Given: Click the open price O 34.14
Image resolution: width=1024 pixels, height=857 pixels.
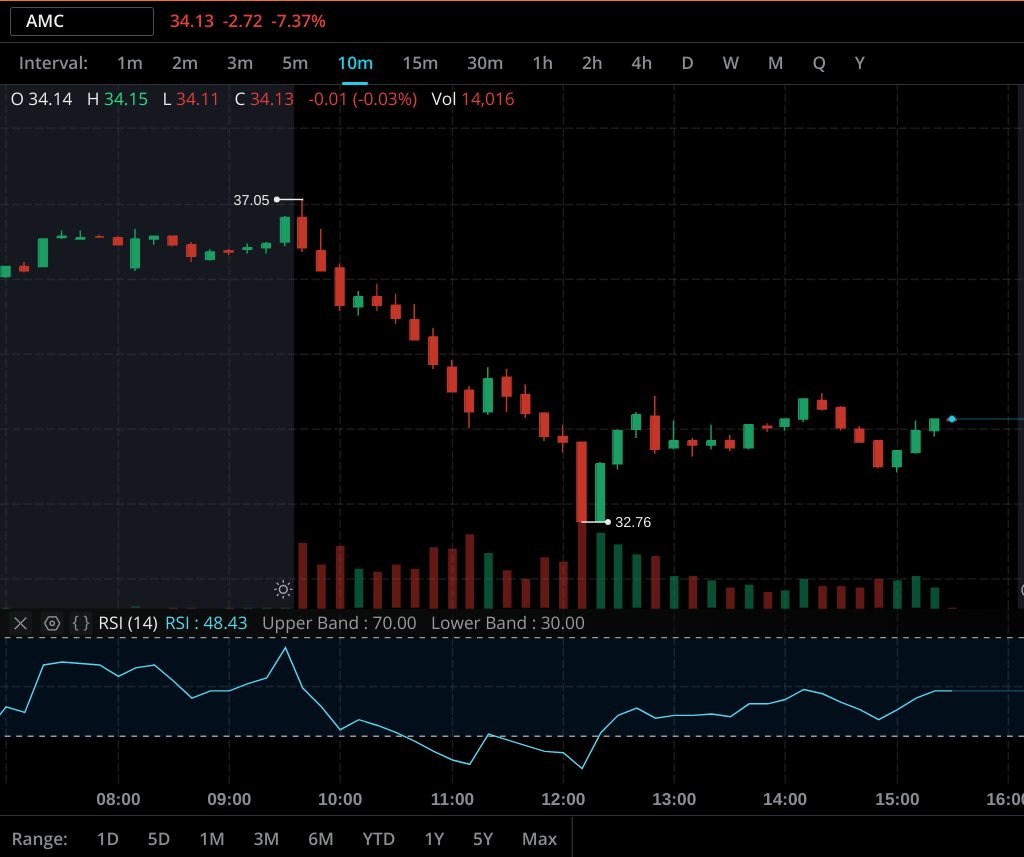Looking at the screenshot, I should click(x=41, y=99).
